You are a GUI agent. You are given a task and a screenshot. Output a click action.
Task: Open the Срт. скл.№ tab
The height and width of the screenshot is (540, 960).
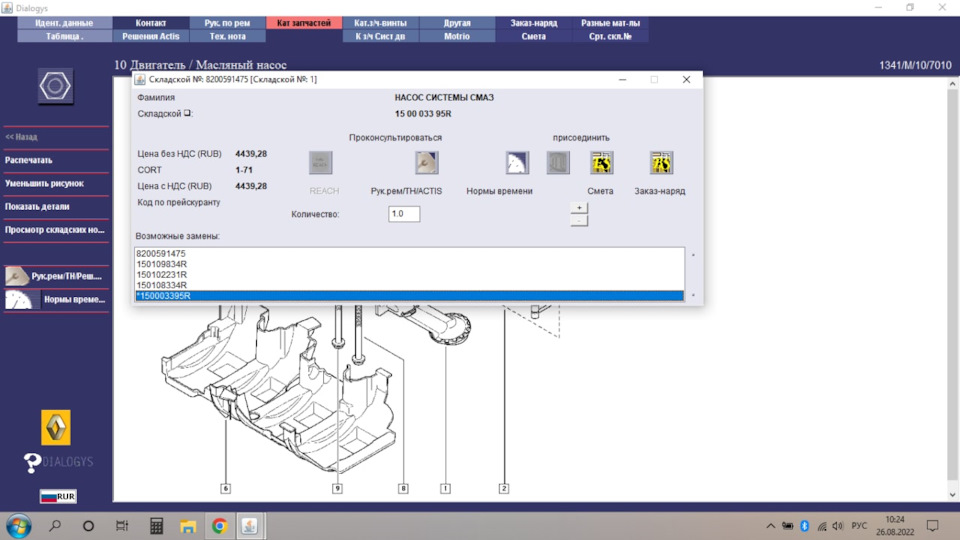tap(610, 36)
